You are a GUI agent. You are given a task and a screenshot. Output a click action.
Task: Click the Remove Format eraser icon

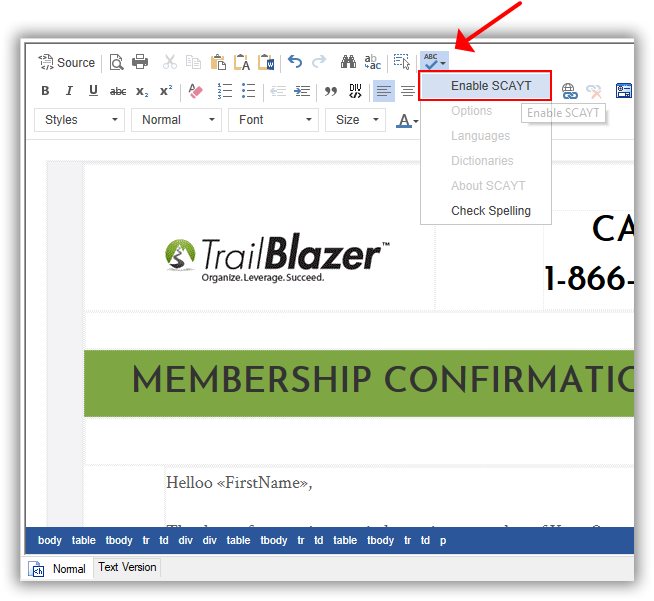click(x=196, y=91)
